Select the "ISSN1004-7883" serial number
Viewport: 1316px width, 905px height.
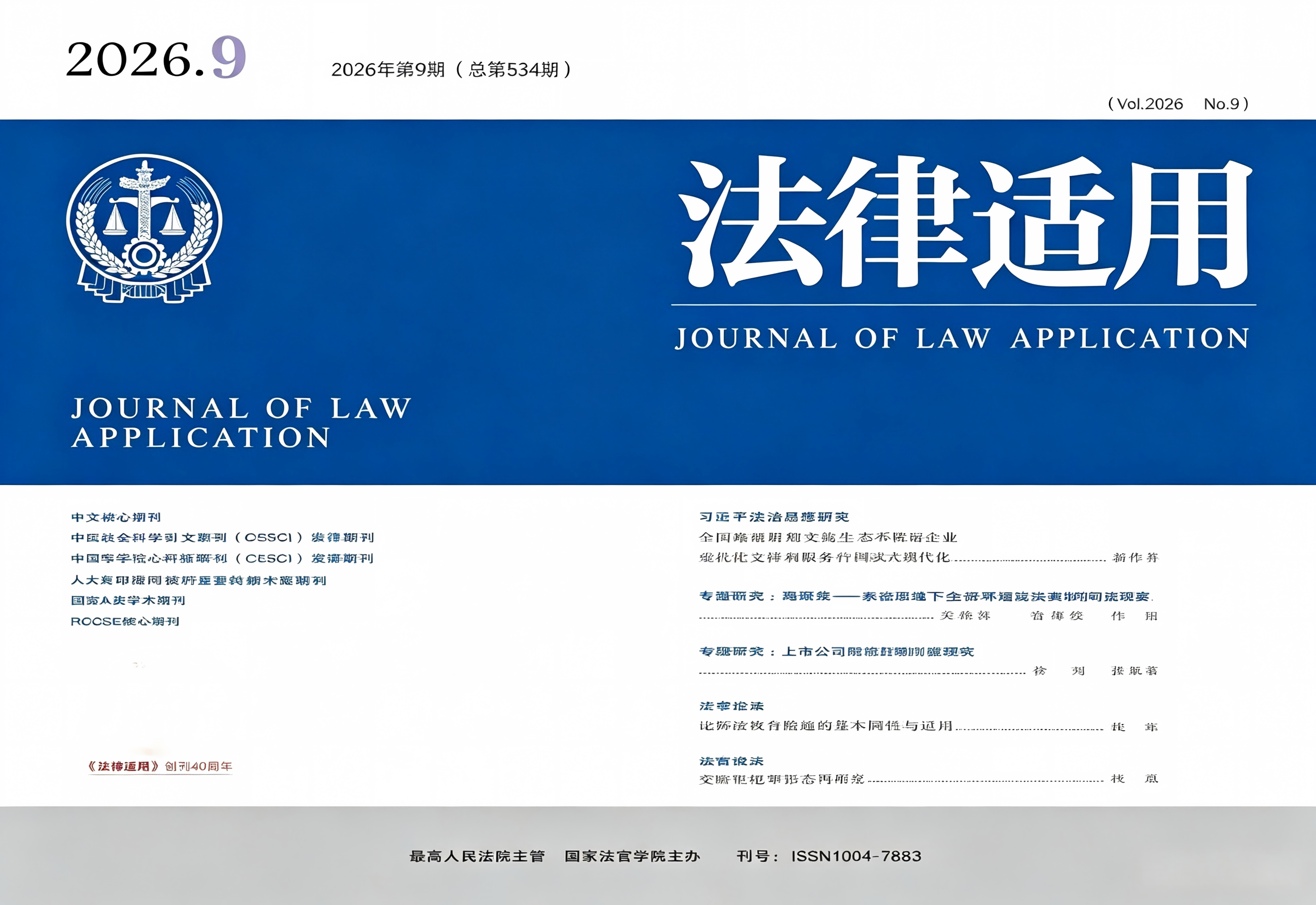(x=856, y=856)
